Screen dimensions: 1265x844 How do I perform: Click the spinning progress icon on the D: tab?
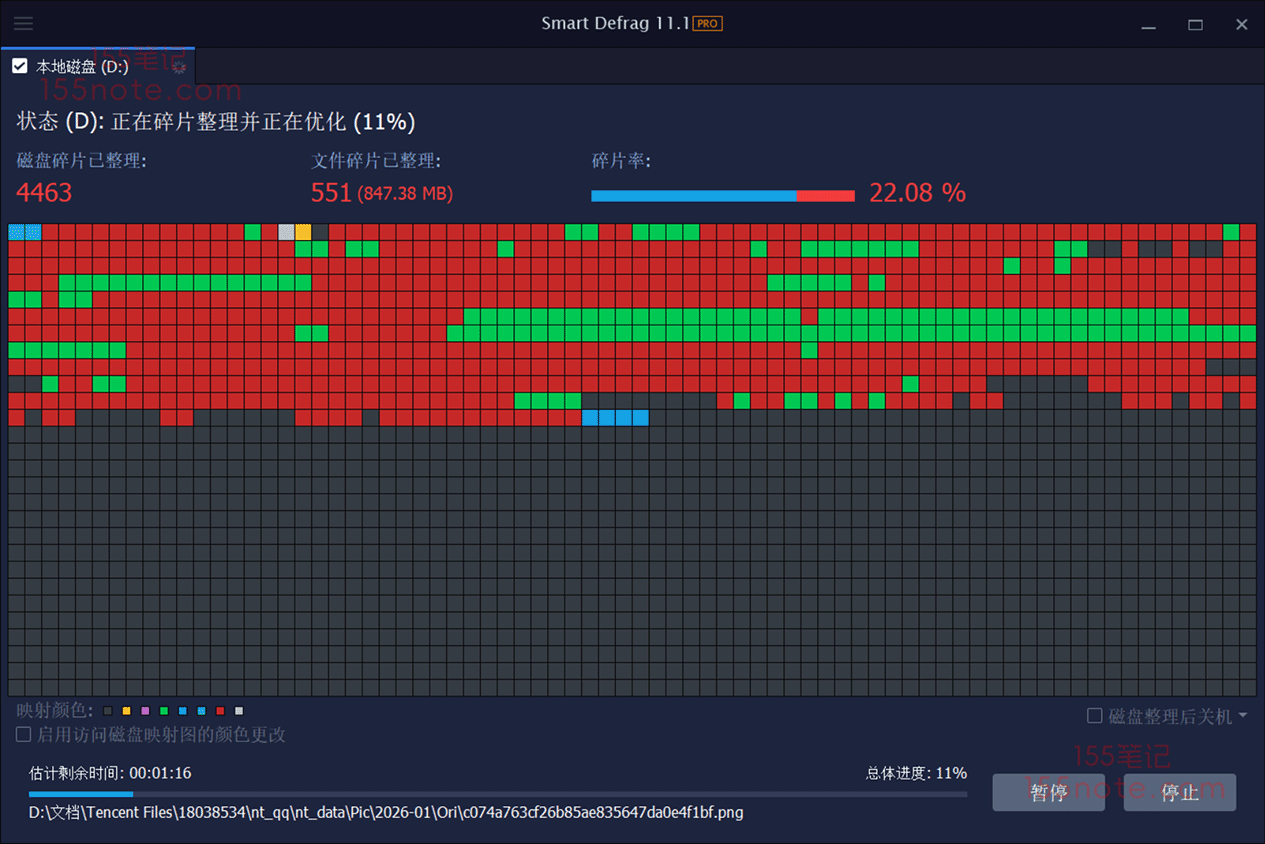(179, 67)
